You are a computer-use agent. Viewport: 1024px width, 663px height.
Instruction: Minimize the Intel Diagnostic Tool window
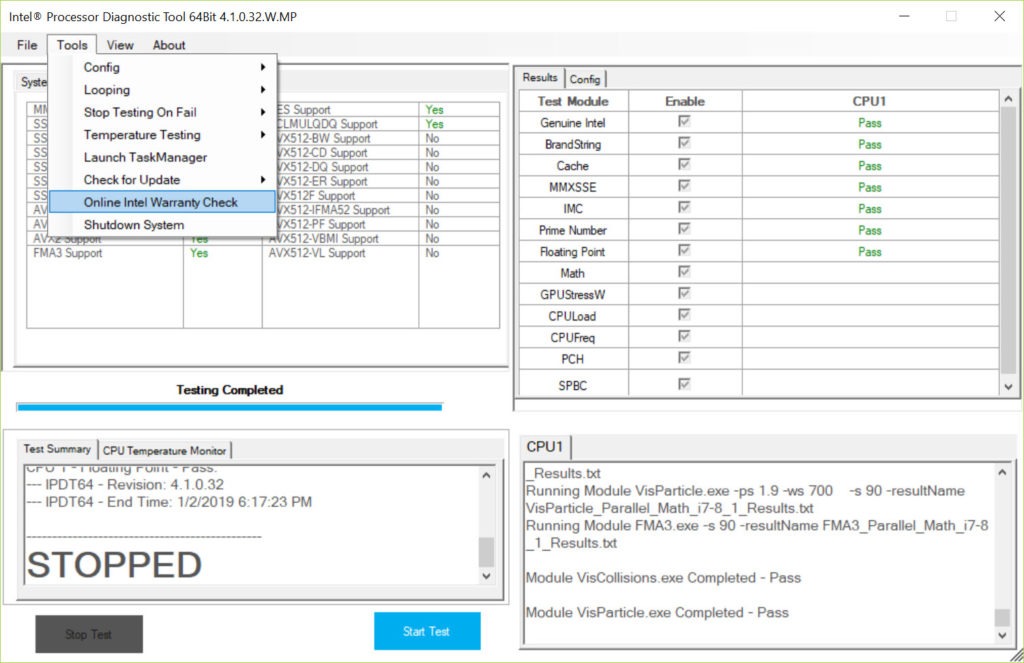(x=904, y=16)
